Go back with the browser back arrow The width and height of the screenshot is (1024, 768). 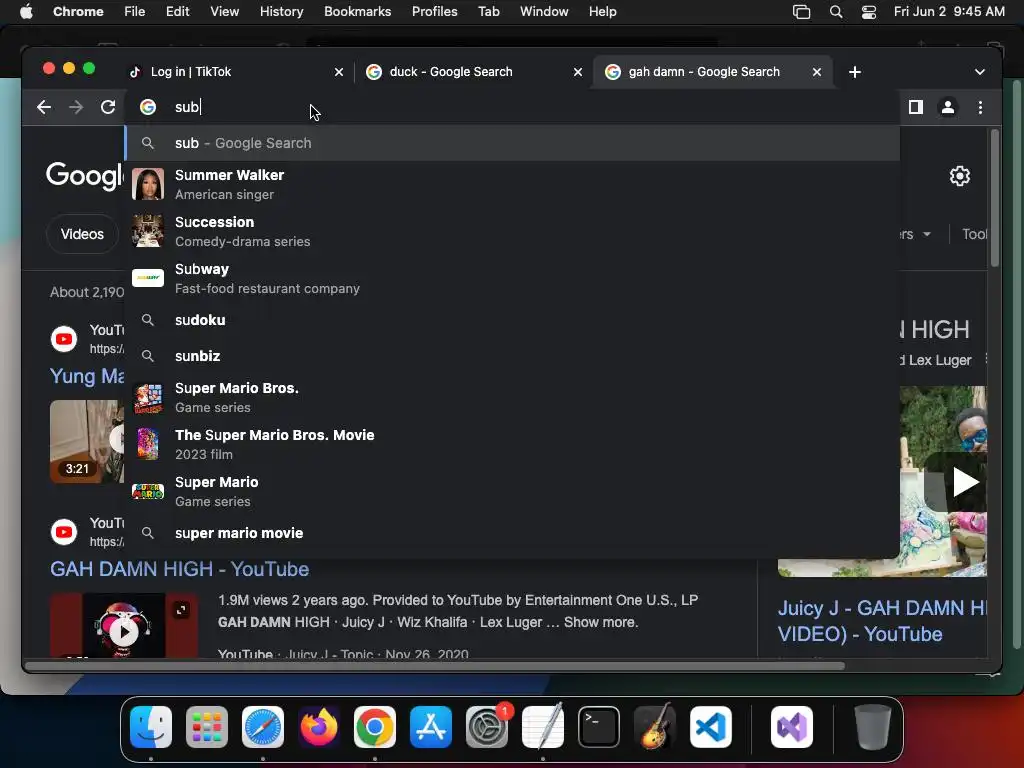coord(44,107)
